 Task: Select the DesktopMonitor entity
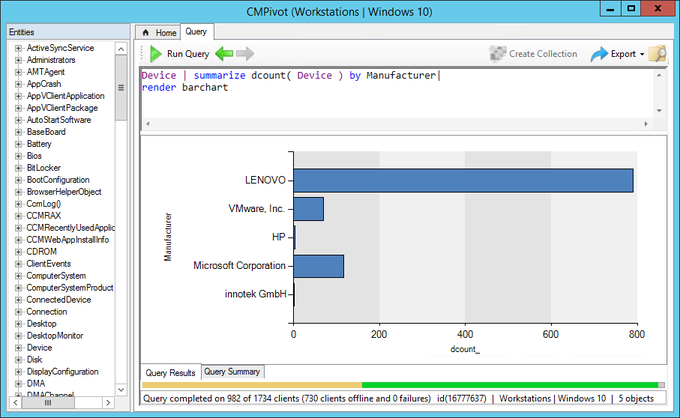point(55,336)
